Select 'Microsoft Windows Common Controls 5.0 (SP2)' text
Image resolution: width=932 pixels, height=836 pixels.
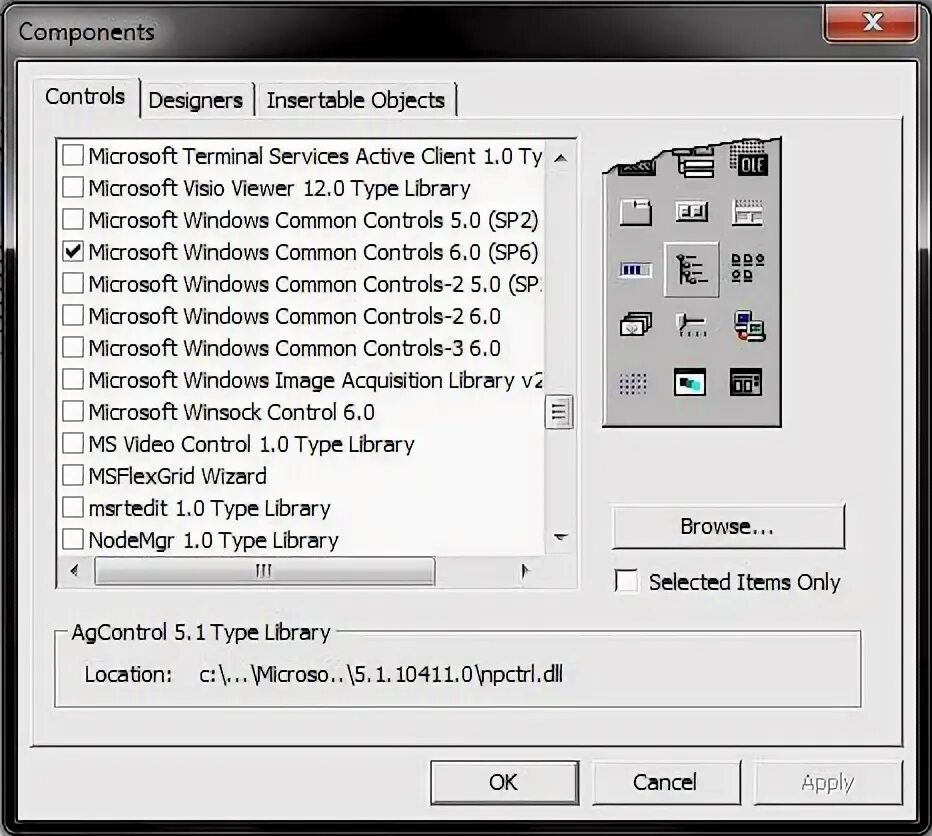click(x=313, y=220)
